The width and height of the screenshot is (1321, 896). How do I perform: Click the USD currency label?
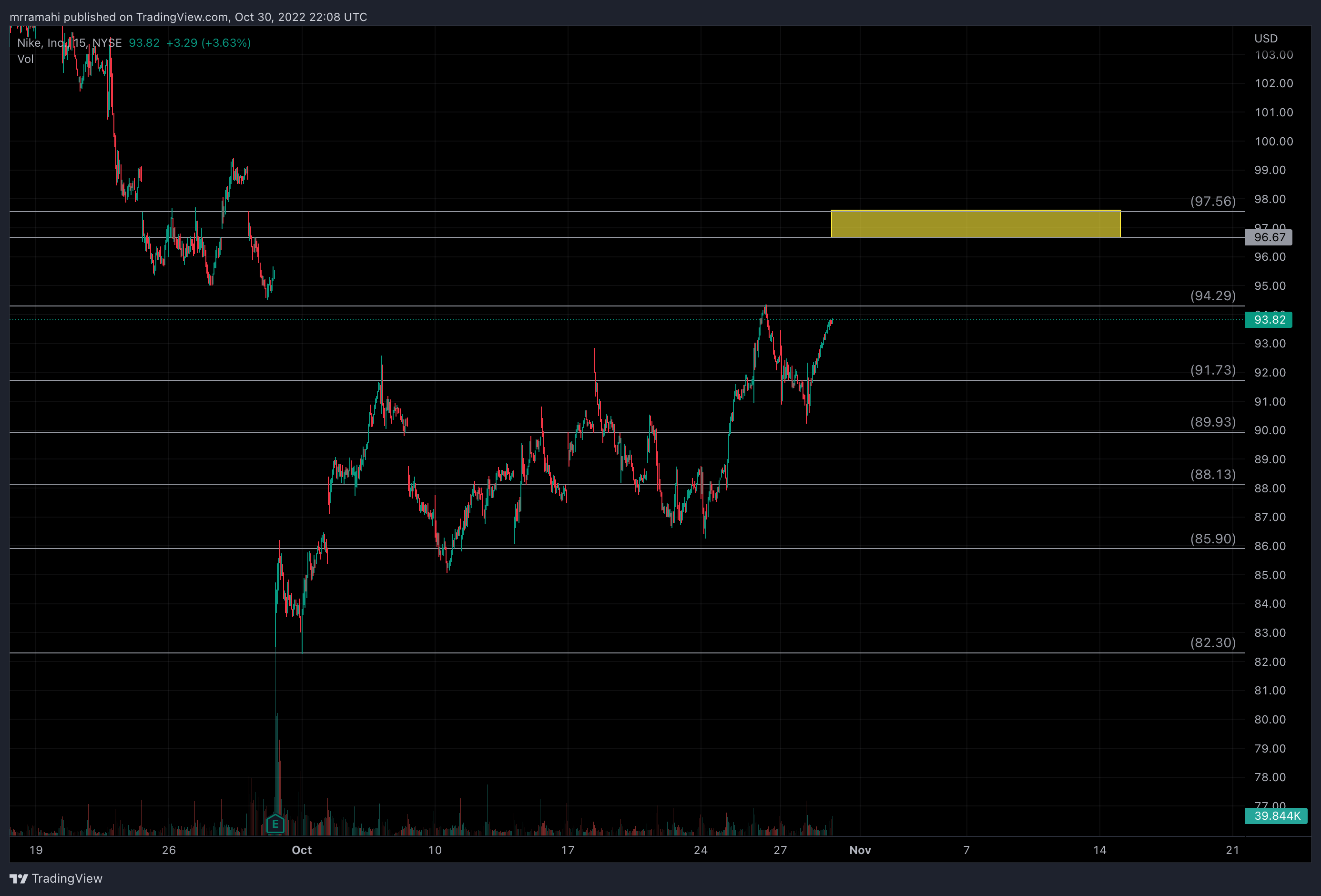coord(1266,39)
